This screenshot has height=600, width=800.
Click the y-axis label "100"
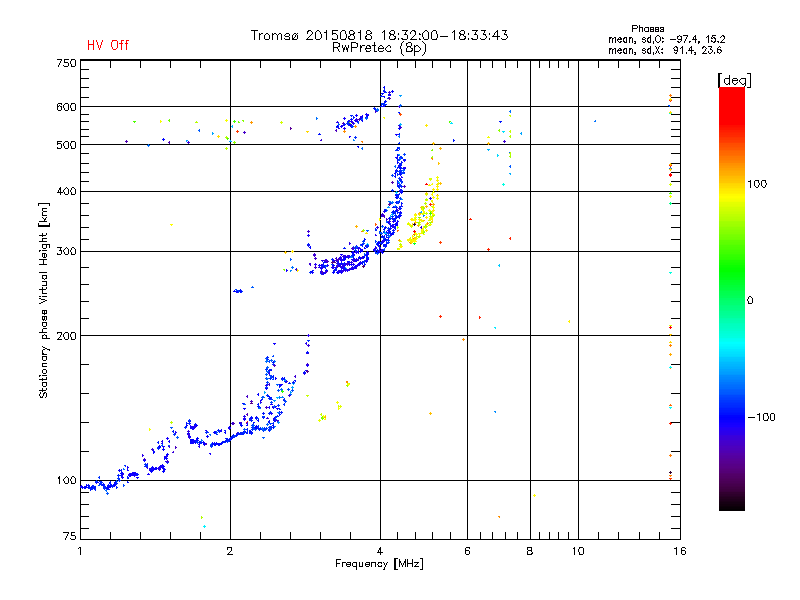(x=66, y=481)
